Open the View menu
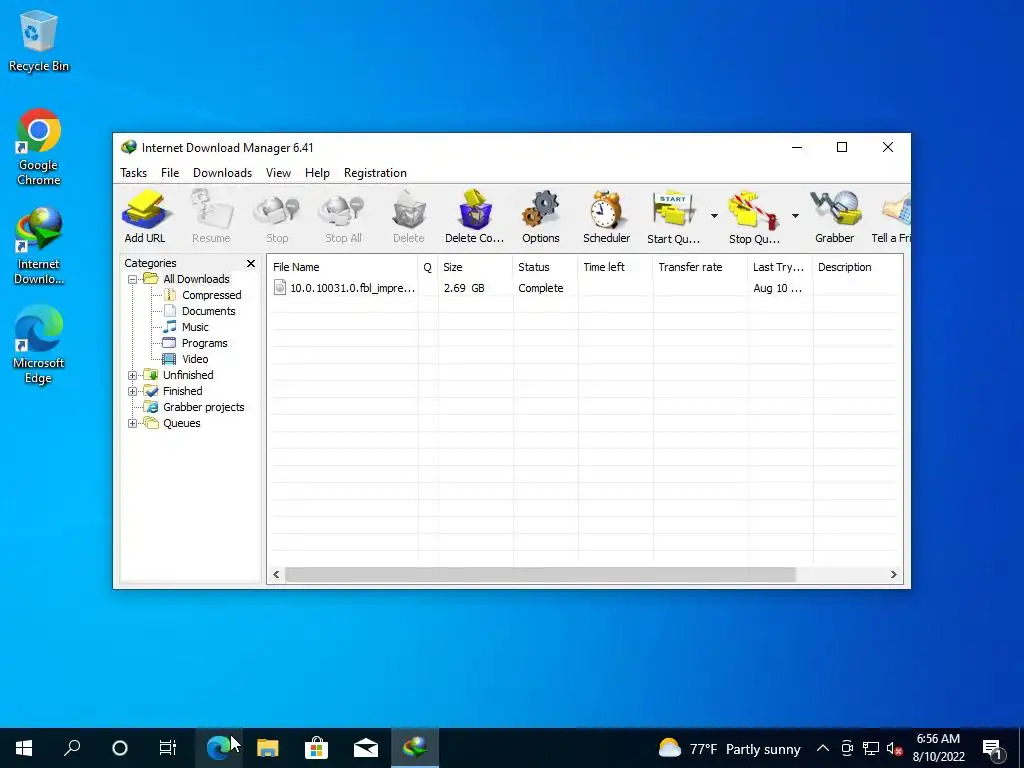 coord(278,173)
